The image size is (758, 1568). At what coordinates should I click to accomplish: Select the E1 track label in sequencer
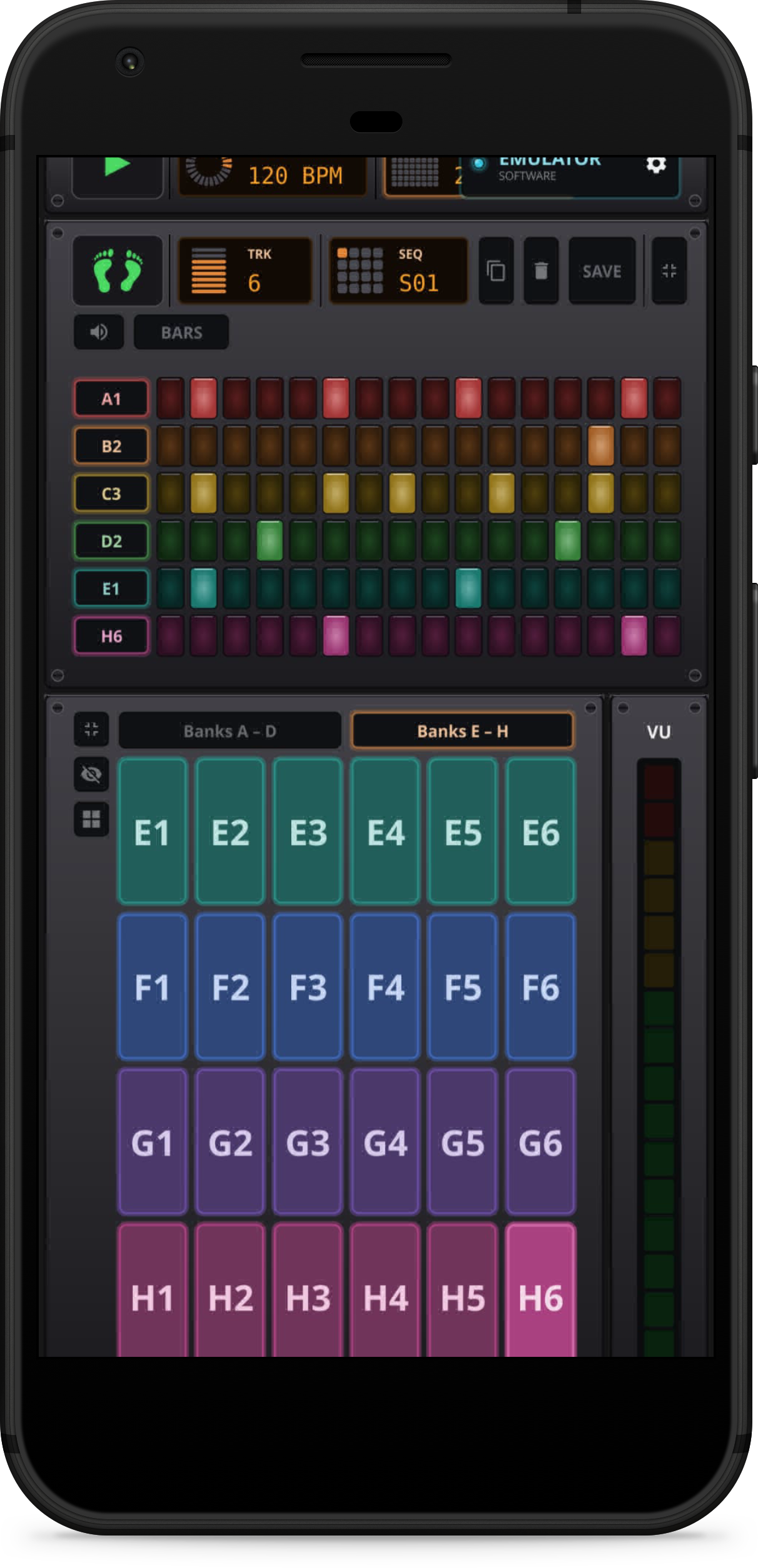pos(112,588)
